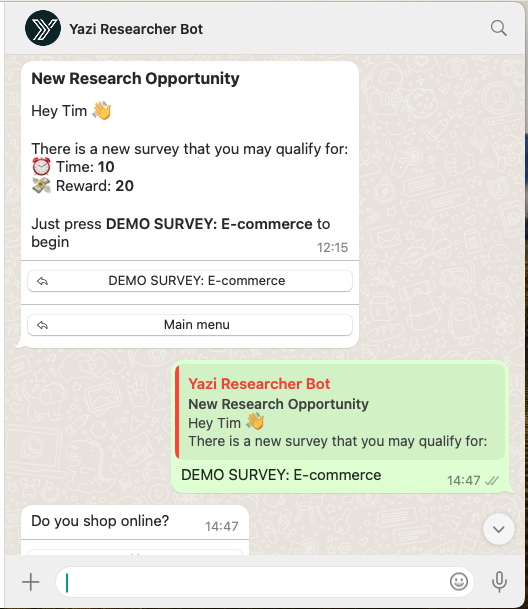Viewport: 528px width, 609px height.
Task: Select the sent message text DEMO SURVEY: E-commerce
Action: [x=281, y=475]
